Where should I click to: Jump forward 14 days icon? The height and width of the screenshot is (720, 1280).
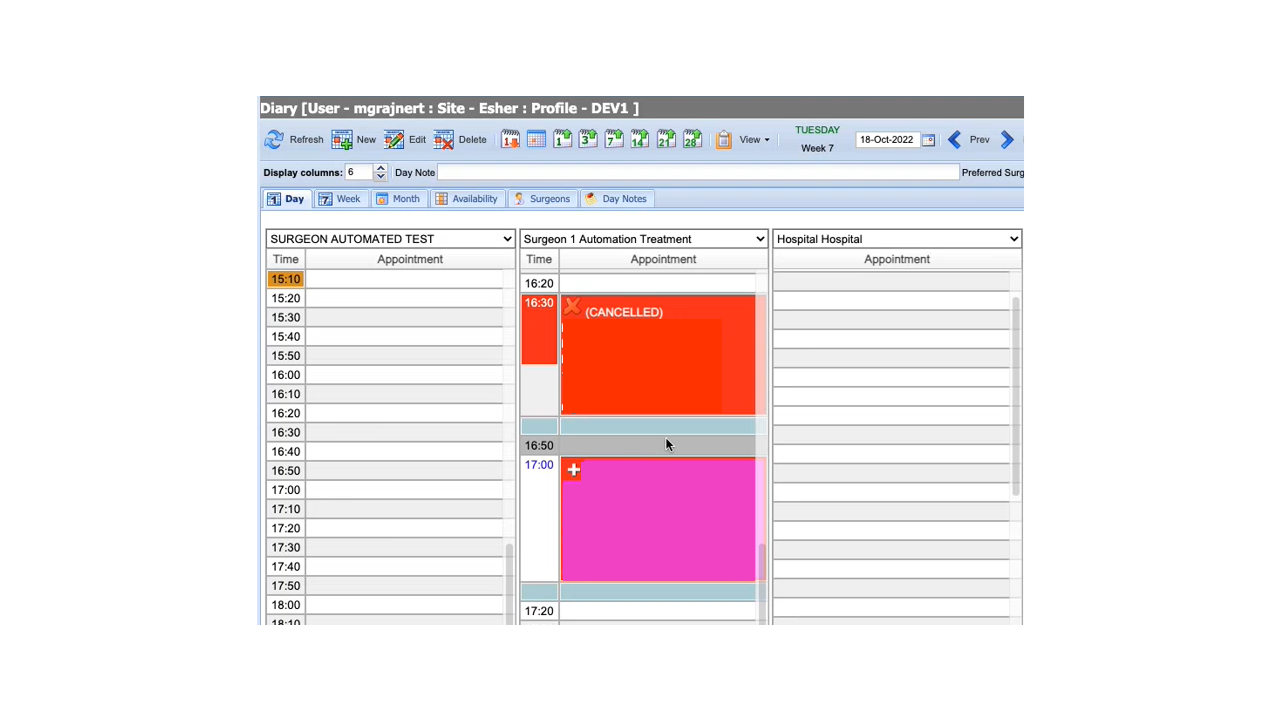click(640, 140)
